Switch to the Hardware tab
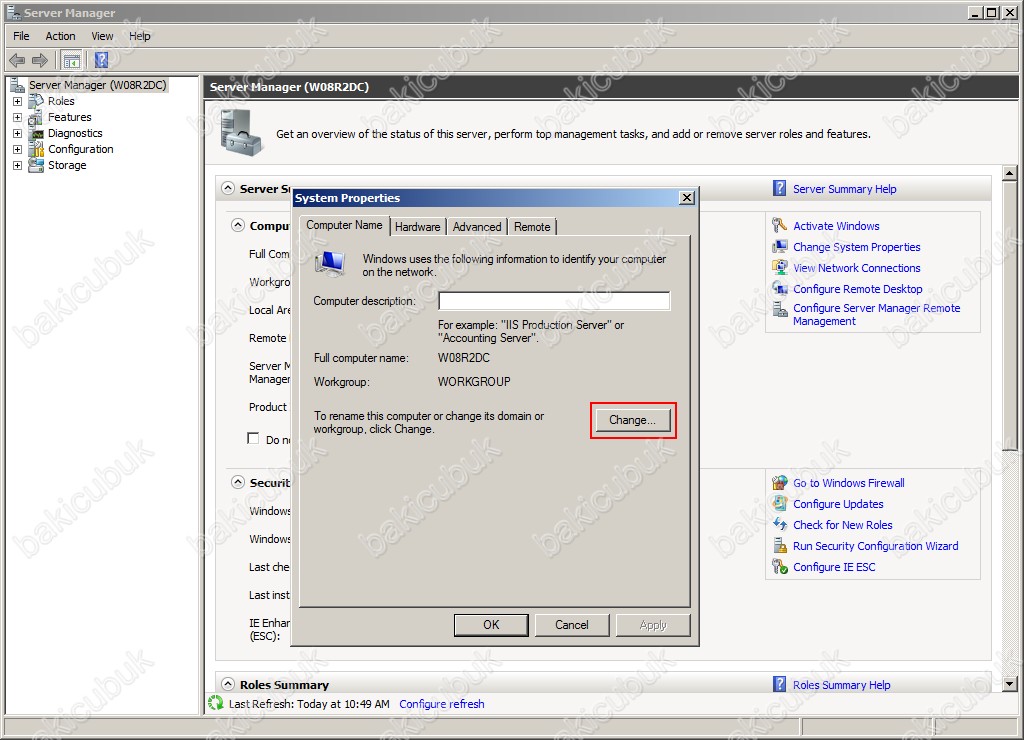The width and height of the screenshot is (1024, 740). pyautogui.click(x=417, y=227)
